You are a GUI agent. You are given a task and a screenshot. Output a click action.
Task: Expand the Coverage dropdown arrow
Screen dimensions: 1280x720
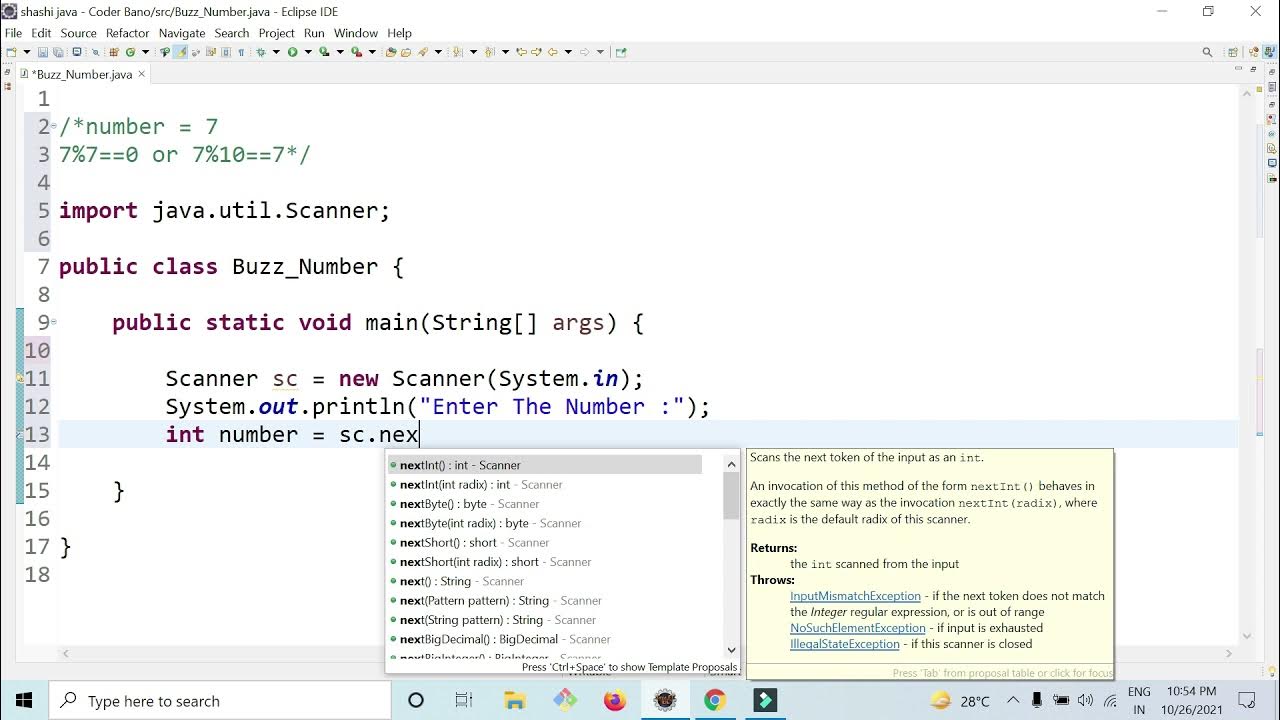(340, 52)
